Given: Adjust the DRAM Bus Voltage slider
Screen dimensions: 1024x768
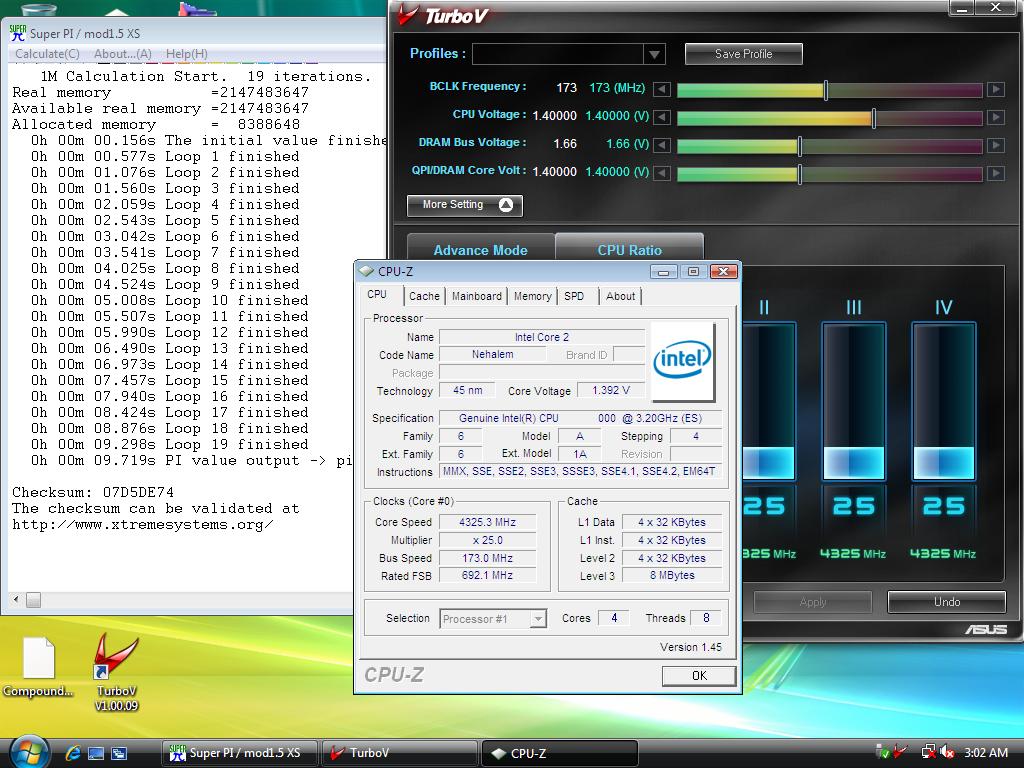Looking at the screenshot, I should 799,146.
